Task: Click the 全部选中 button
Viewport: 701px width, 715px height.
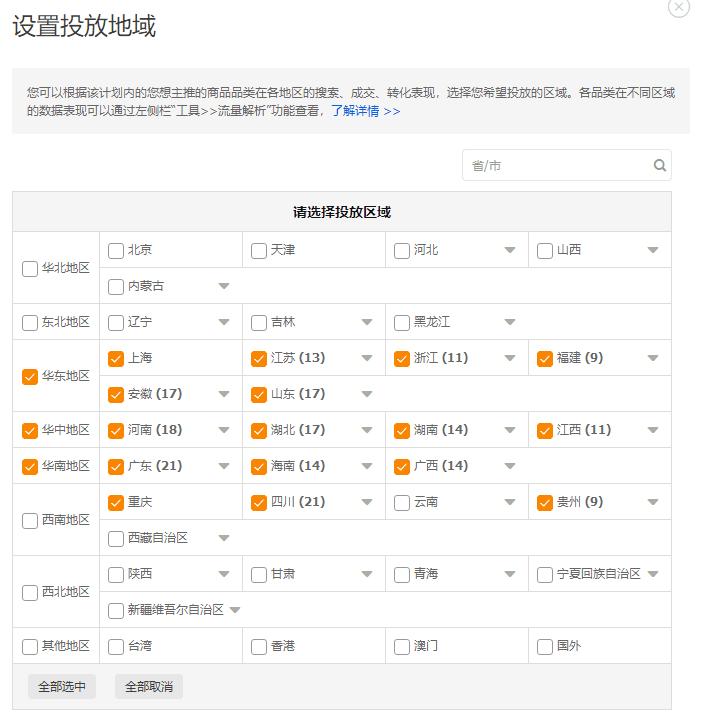Action: click(x=62, y=686)
